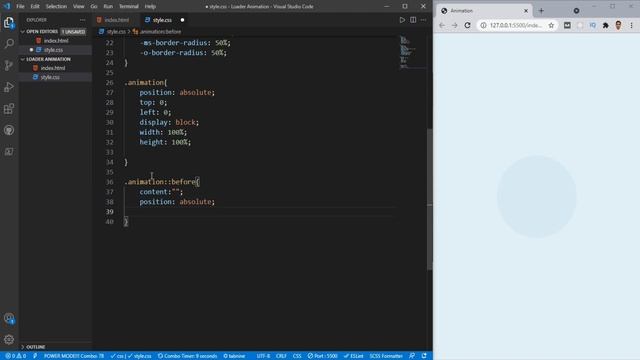Open the Extensions view
Image resolution: width=640 pixels, height=360 pixels.
(x=9, y=109)
